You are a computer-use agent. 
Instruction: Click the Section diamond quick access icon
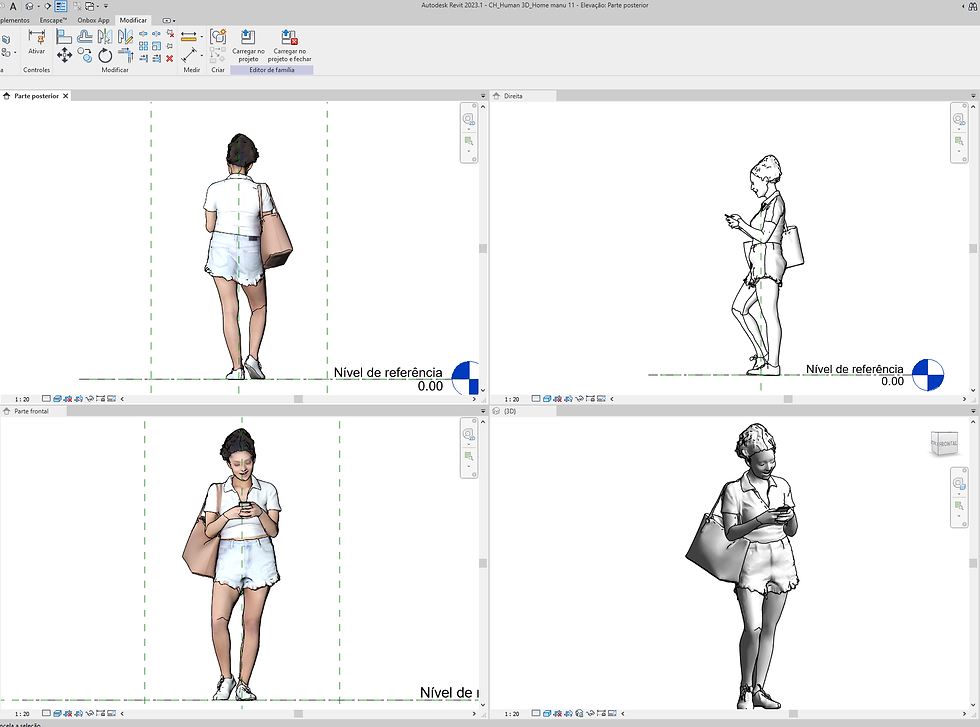click(48, 6)
